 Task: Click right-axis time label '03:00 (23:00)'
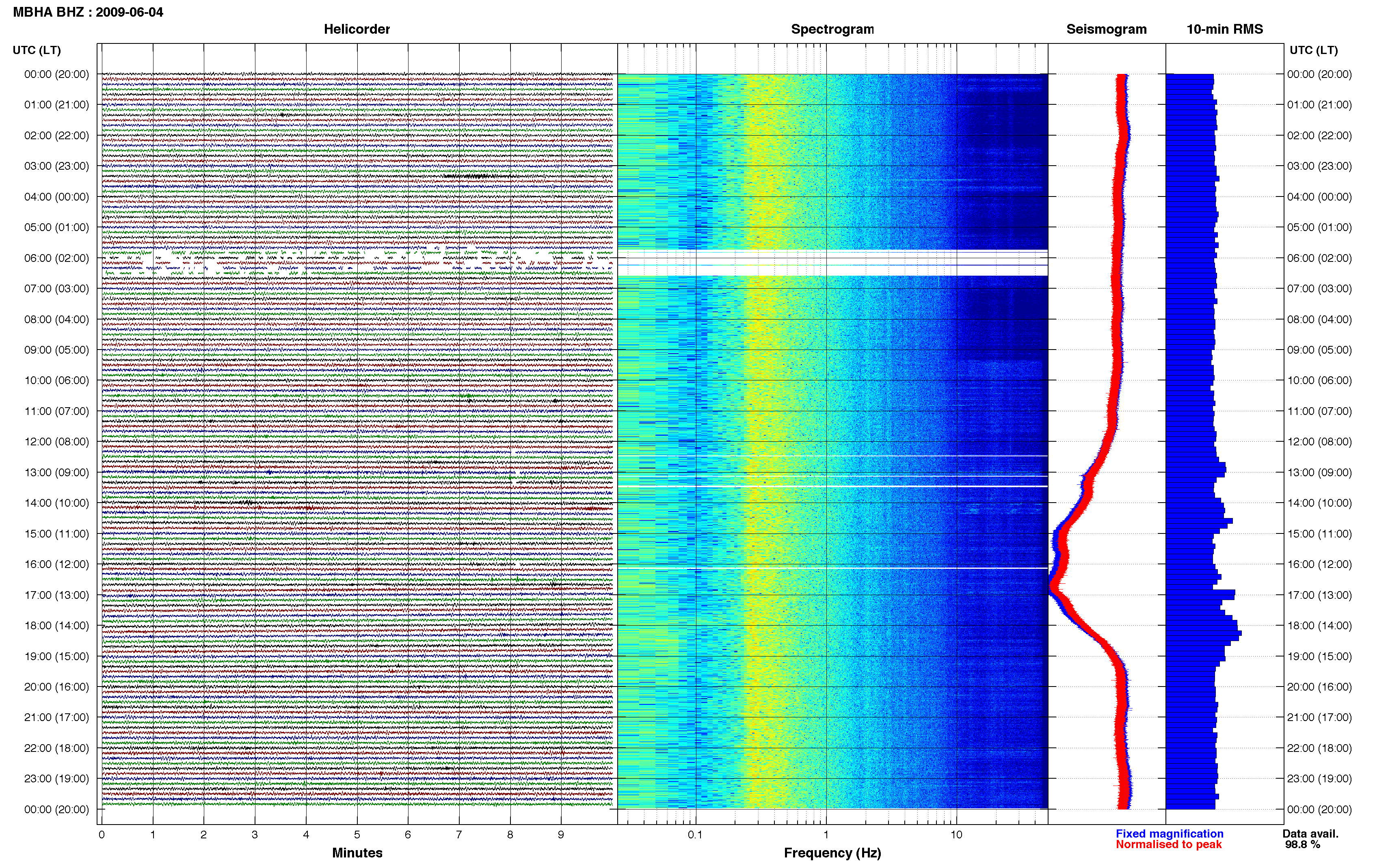[x=1319, y=166]
